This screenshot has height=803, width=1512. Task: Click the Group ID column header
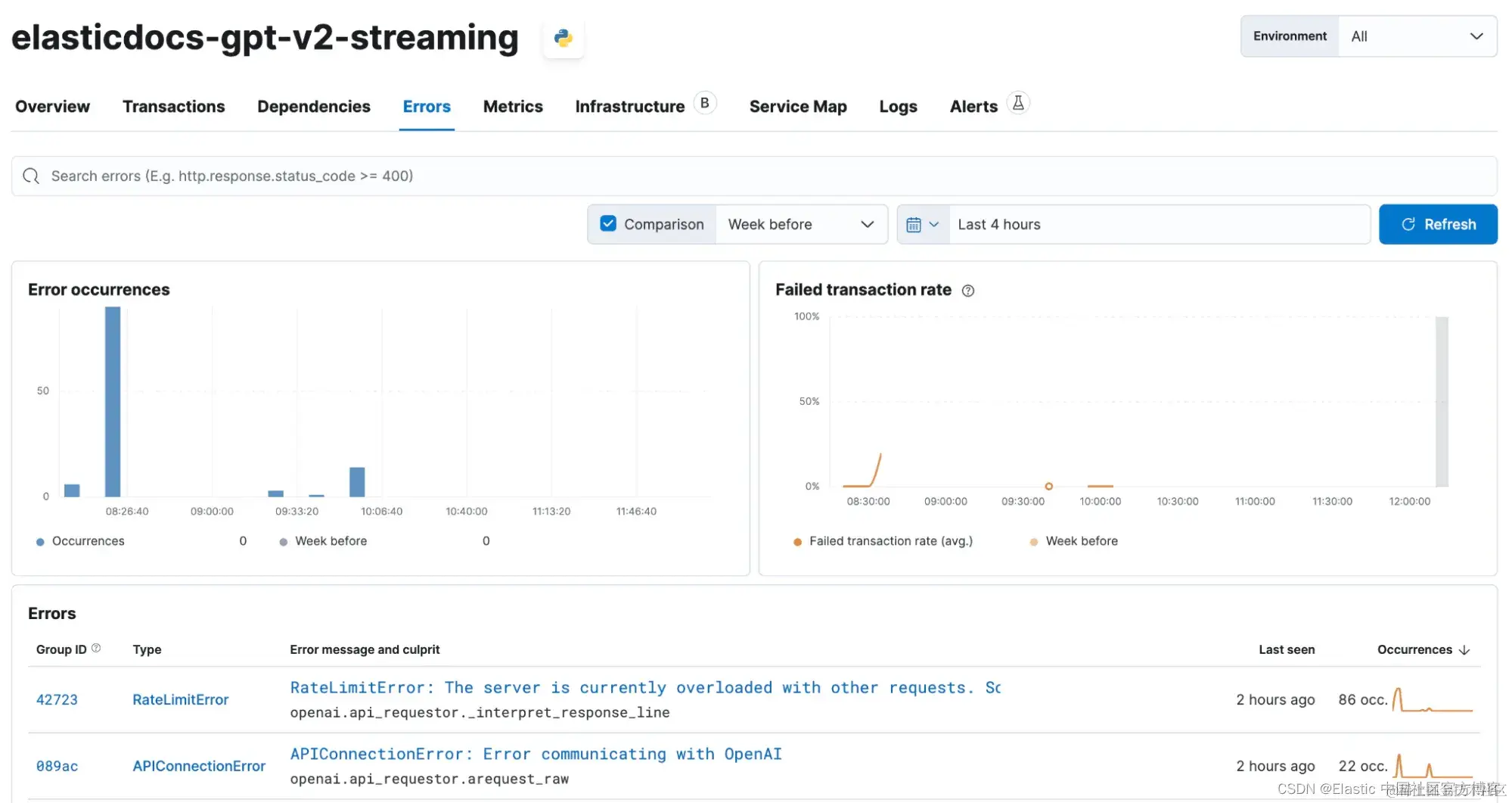point(61,650)
